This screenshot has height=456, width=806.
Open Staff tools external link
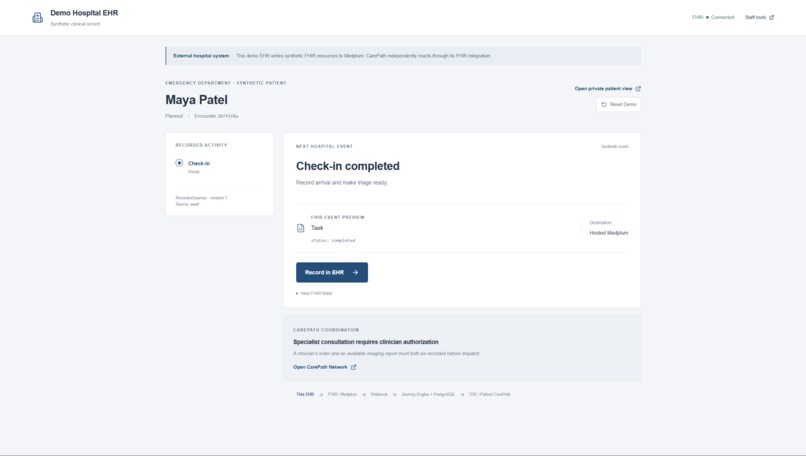tap(759, 17)
